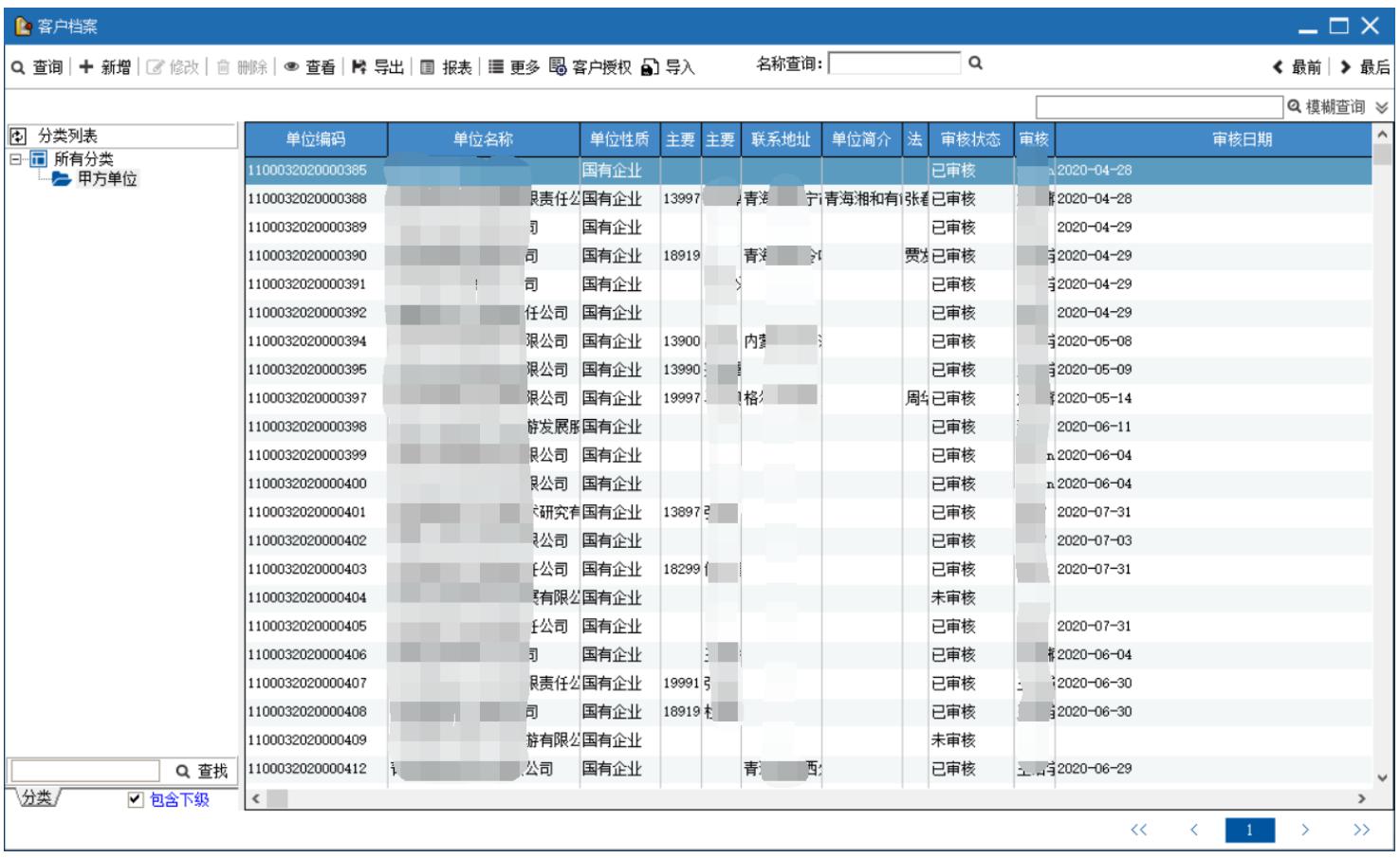Expand the 分类列表 panel header toggle
Screen dimensions: 1400x858
pyautogui.click(x=18, y=136)
